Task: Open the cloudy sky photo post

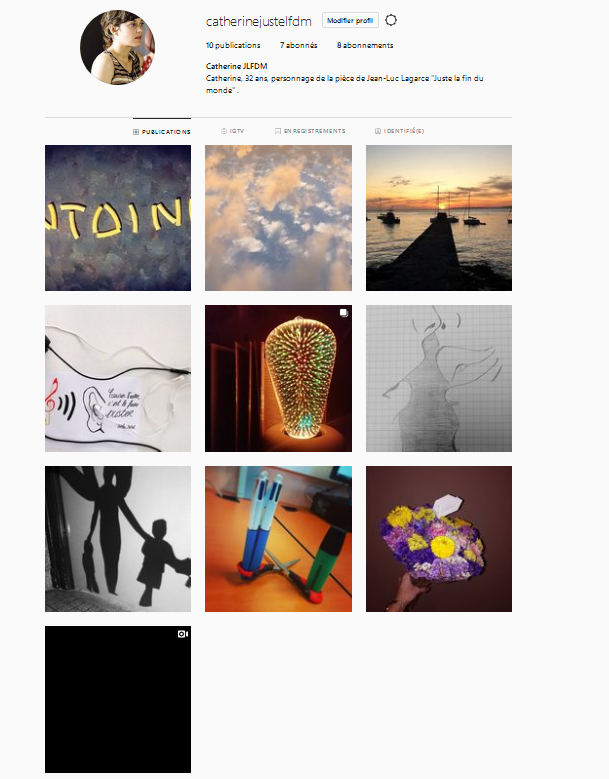Action: pyautogui.click(x=278, y=218)
